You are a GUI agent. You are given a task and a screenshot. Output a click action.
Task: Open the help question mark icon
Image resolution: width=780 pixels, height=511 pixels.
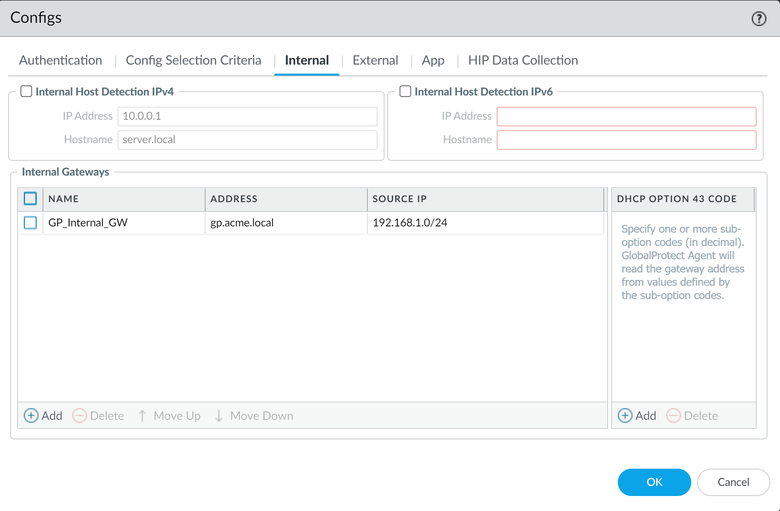(758, 19)
